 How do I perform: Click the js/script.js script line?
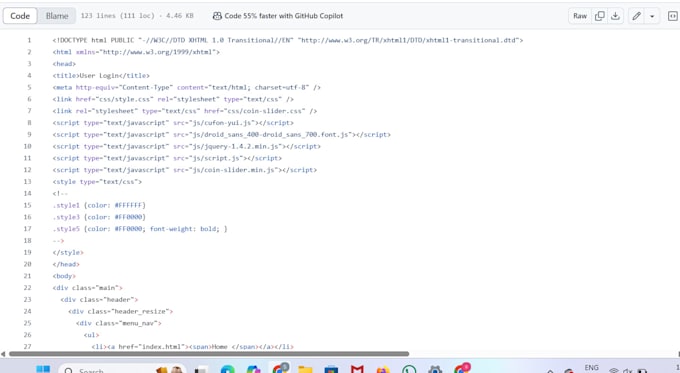point(167,158)
